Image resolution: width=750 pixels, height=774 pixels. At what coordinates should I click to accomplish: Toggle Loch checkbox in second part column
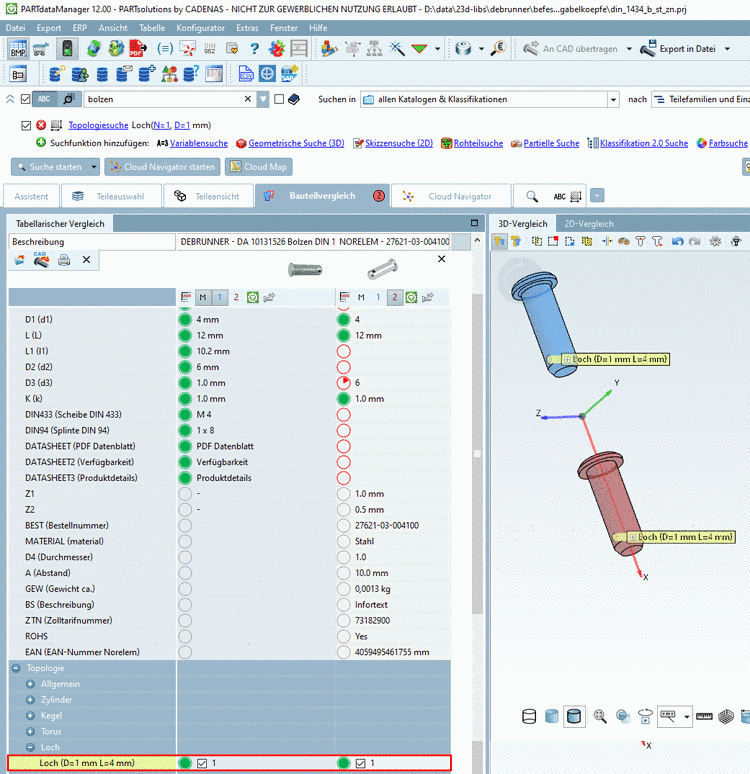(x=360, y=763)
